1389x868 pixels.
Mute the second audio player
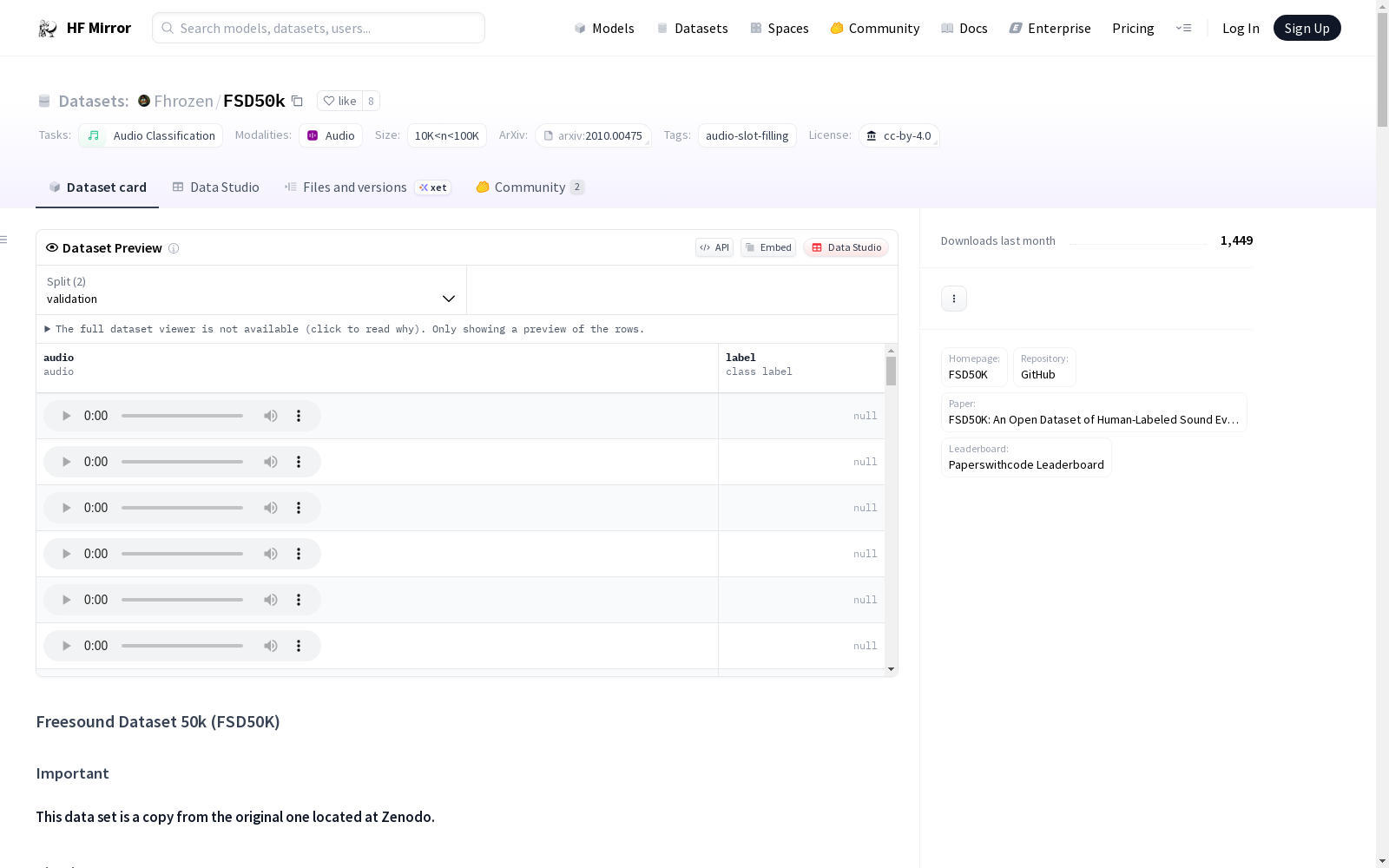click(x=271, y=462)
